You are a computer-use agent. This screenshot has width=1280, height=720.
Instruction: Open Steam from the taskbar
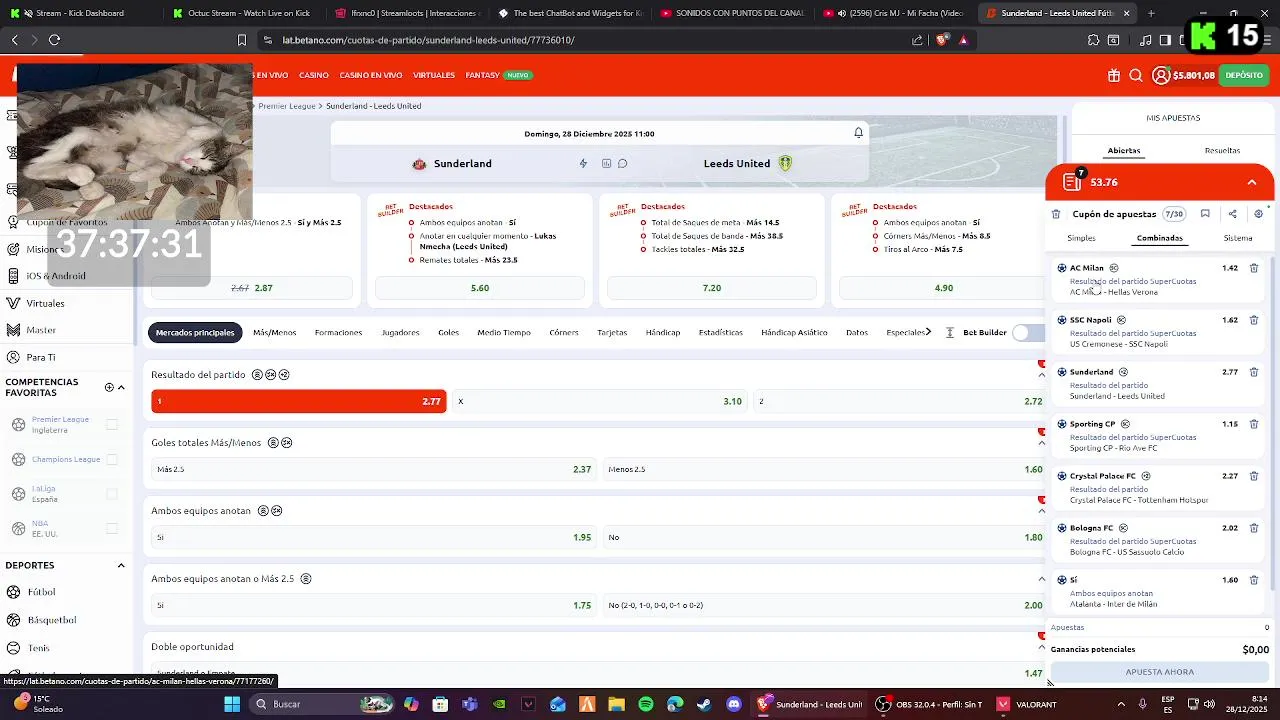(705, 704)
